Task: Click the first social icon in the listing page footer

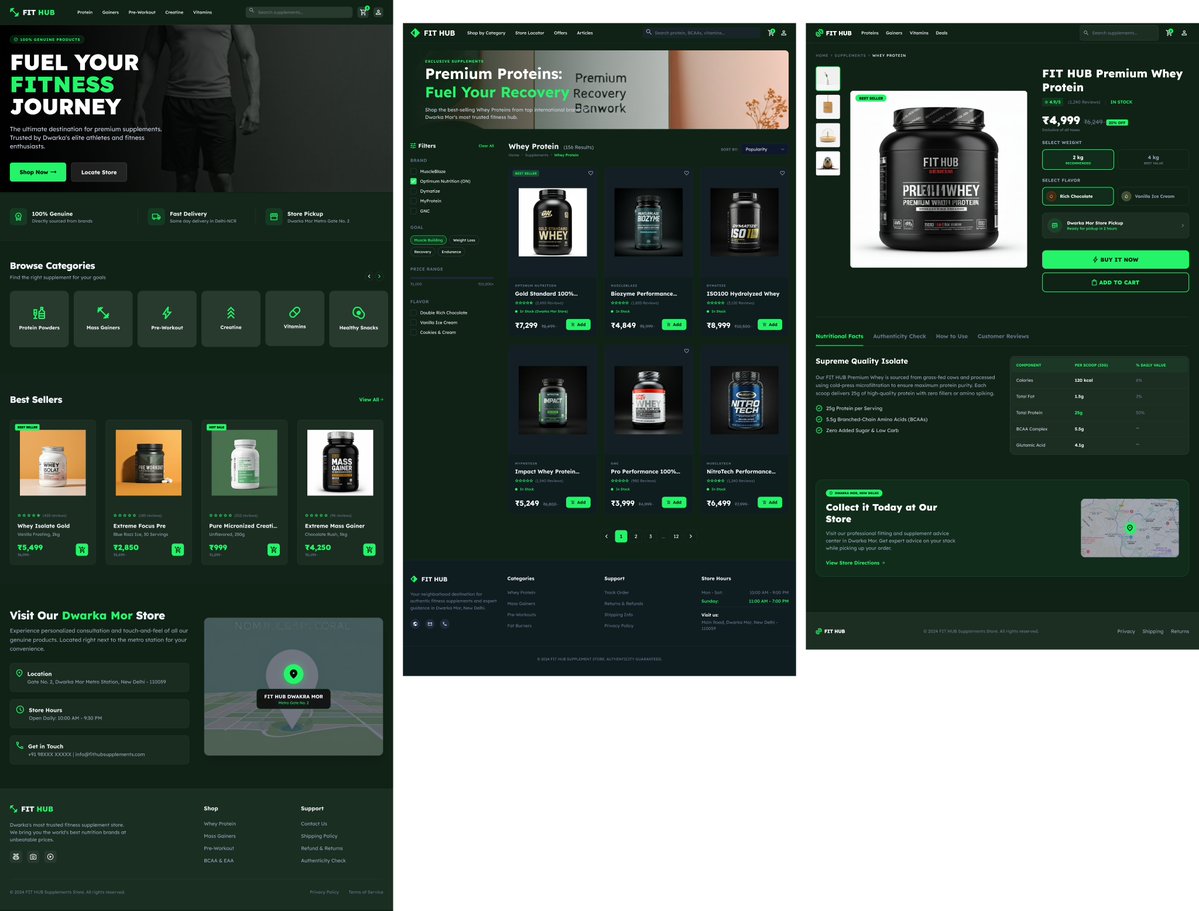Action: [x=415, y=623]
